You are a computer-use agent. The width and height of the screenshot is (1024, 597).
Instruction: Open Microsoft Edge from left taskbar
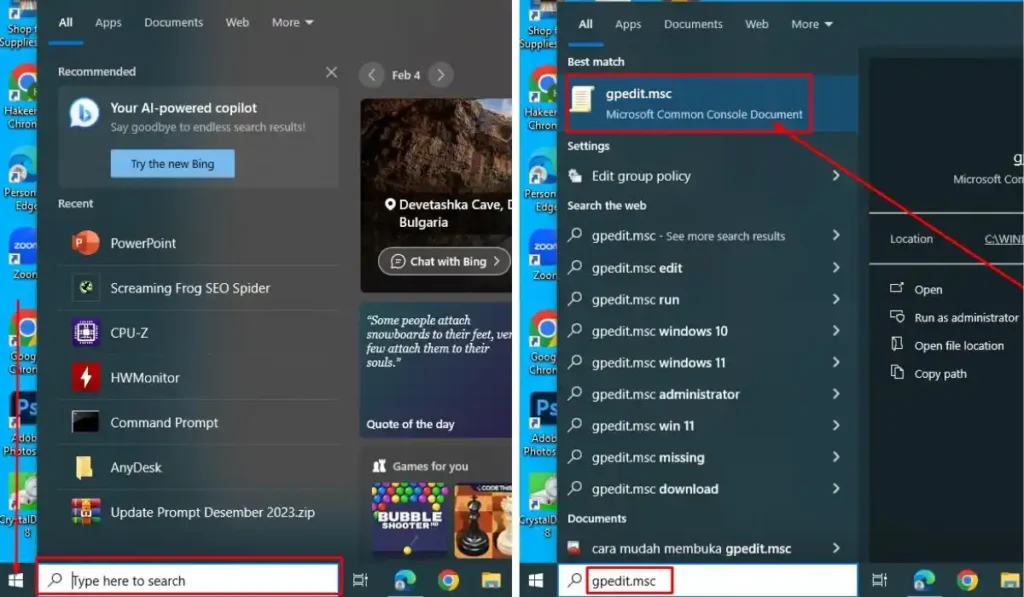[405, 580]
